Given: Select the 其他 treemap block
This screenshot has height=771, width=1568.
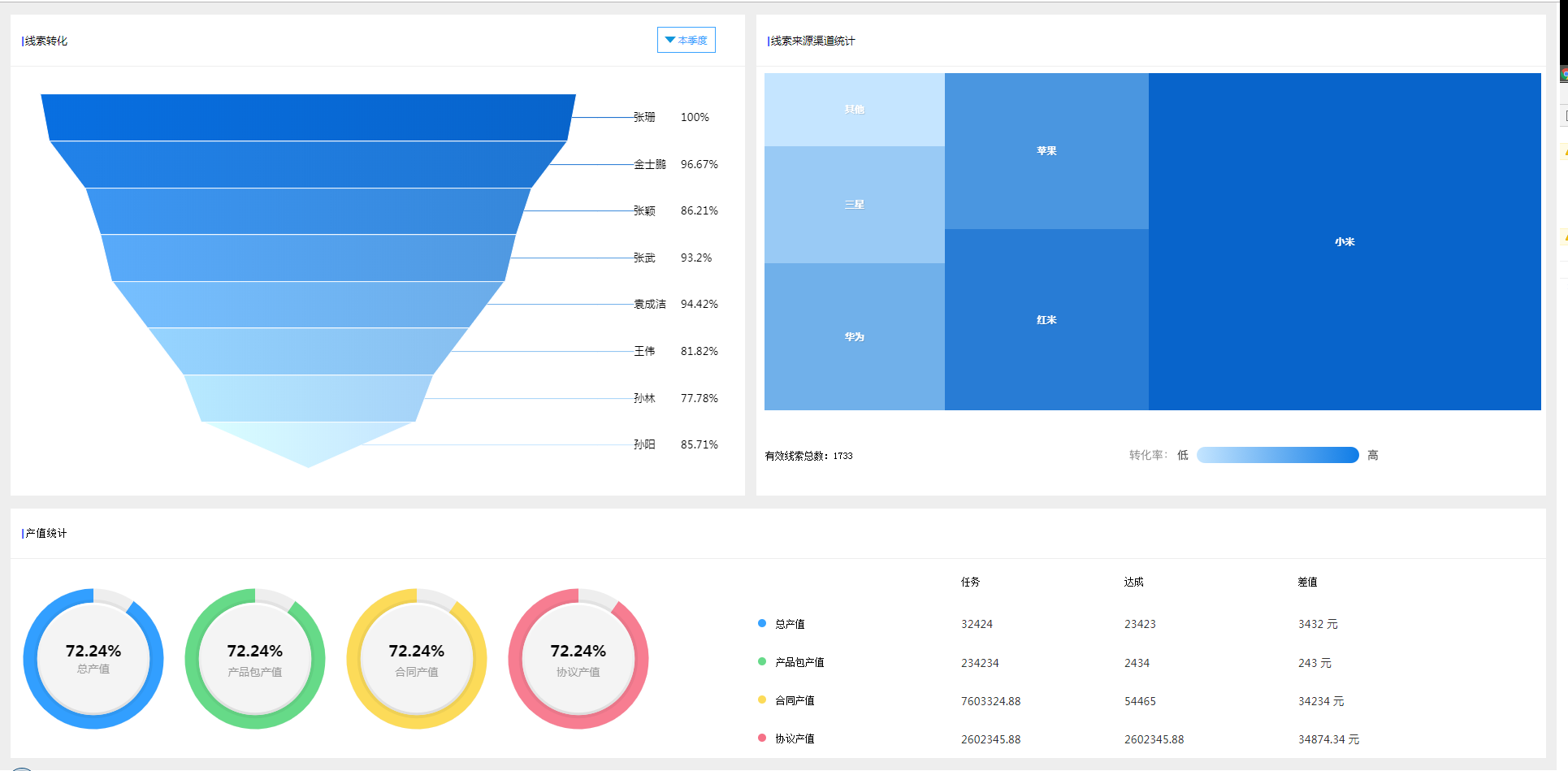Looking at the screenshot, I should tap(855, 110).
